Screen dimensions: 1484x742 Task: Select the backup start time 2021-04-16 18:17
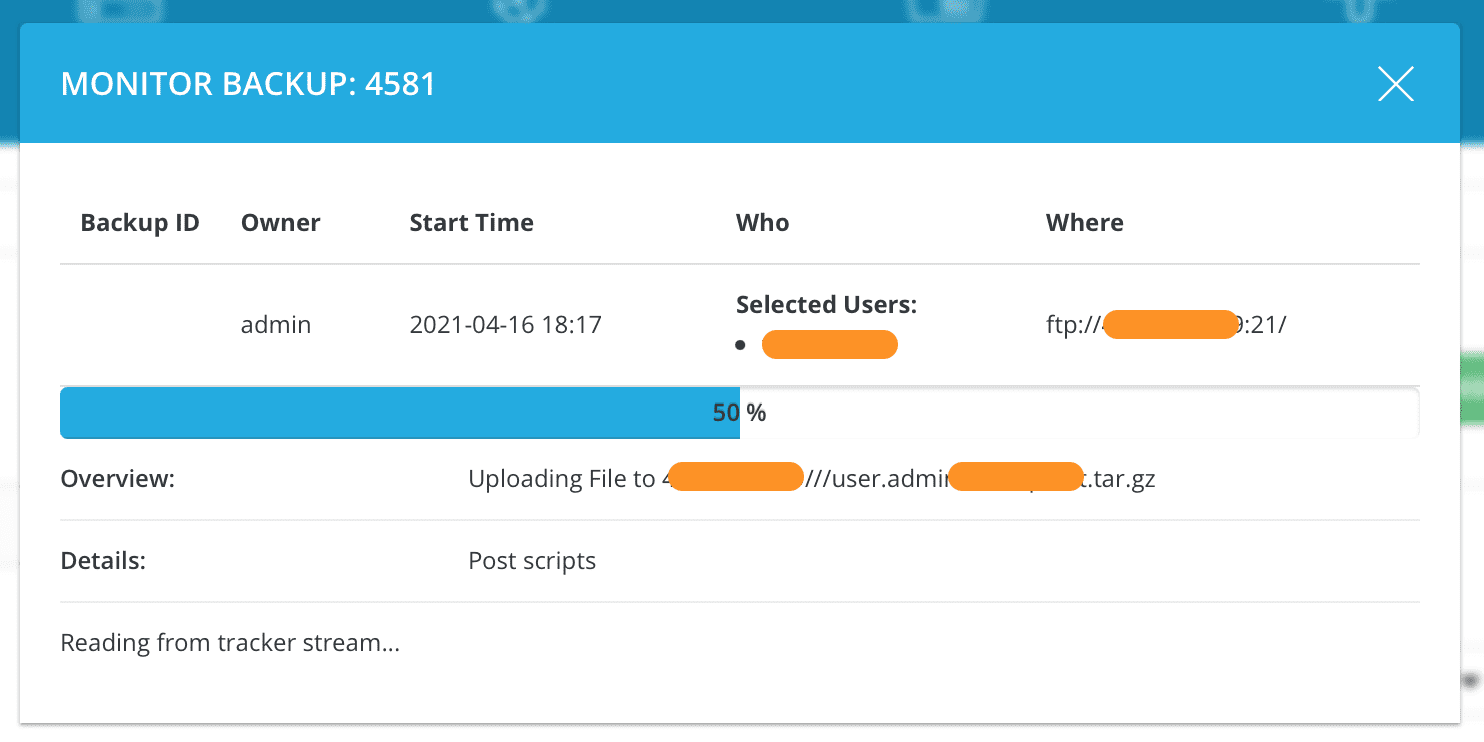pos(506,324)
